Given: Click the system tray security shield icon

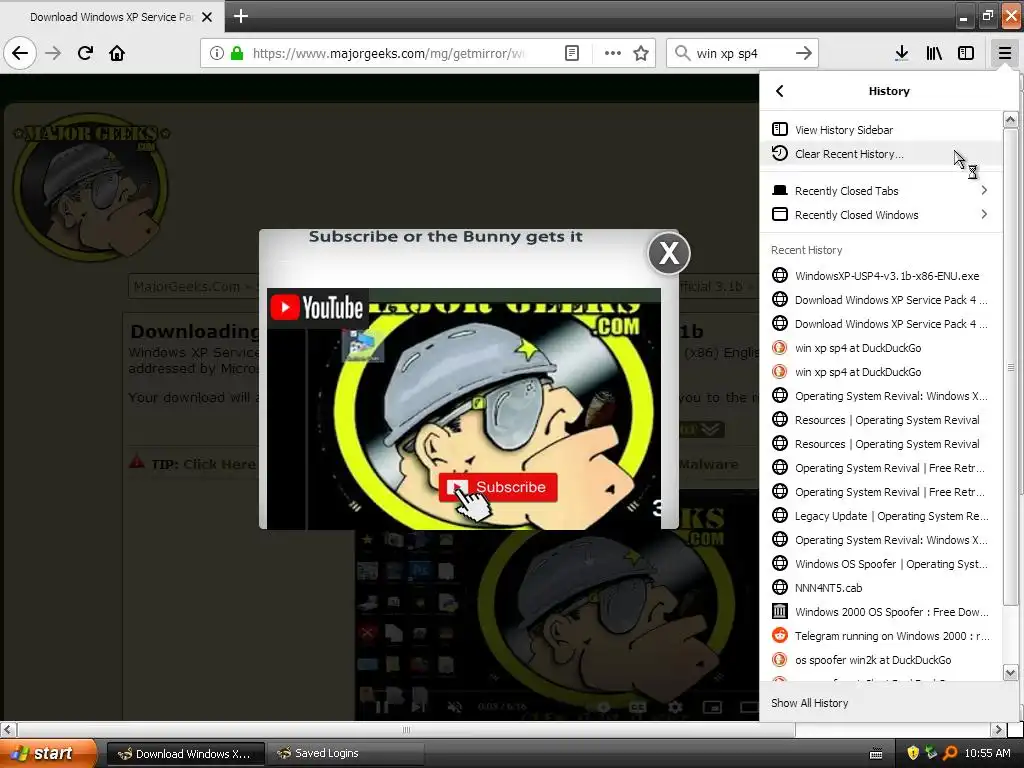Looking at the screenshot, I should point(913,754).
